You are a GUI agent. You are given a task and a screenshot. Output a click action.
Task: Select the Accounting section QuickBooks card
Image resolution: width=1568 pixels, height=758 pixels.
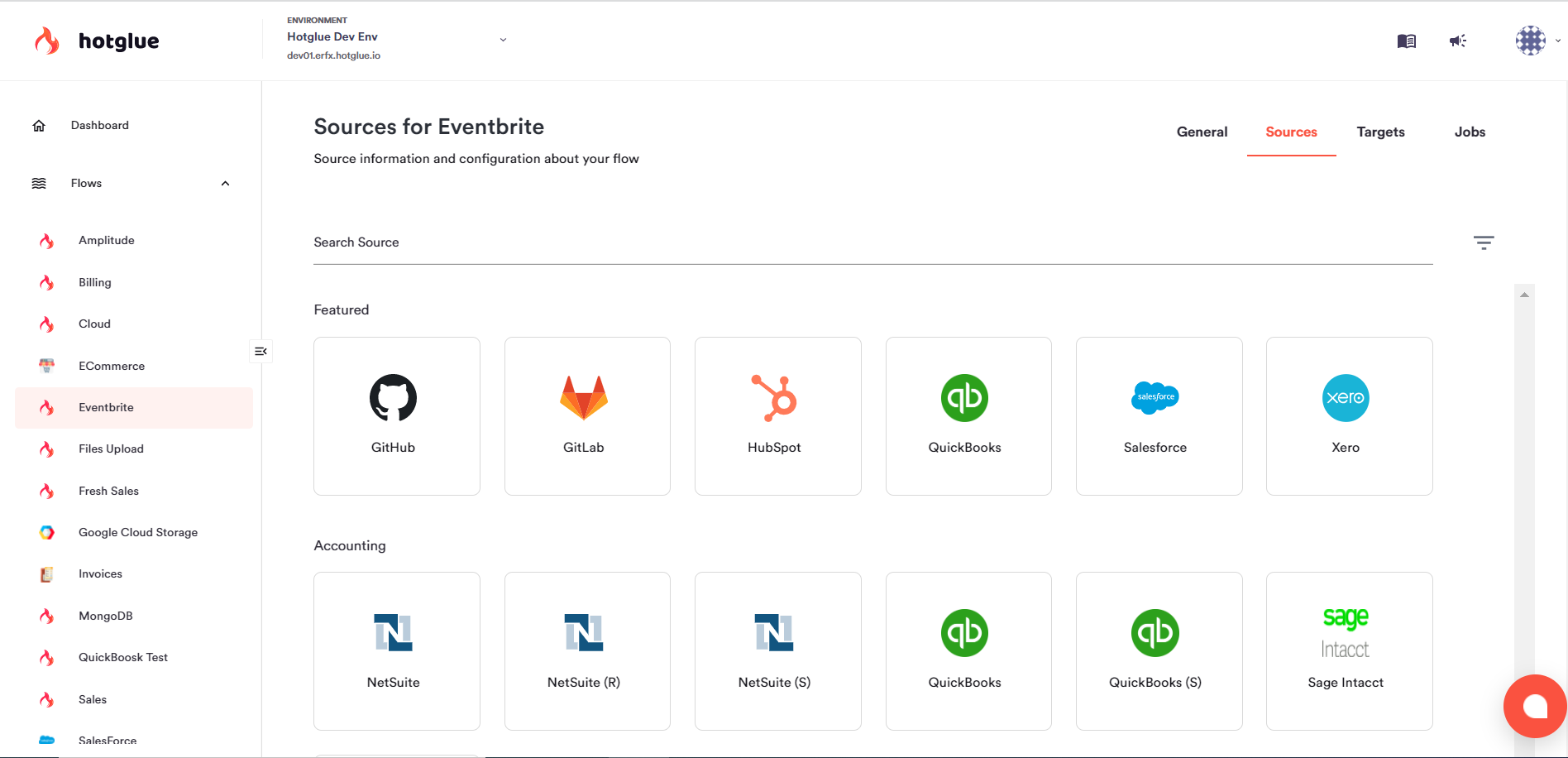click(x=968, y=651)
